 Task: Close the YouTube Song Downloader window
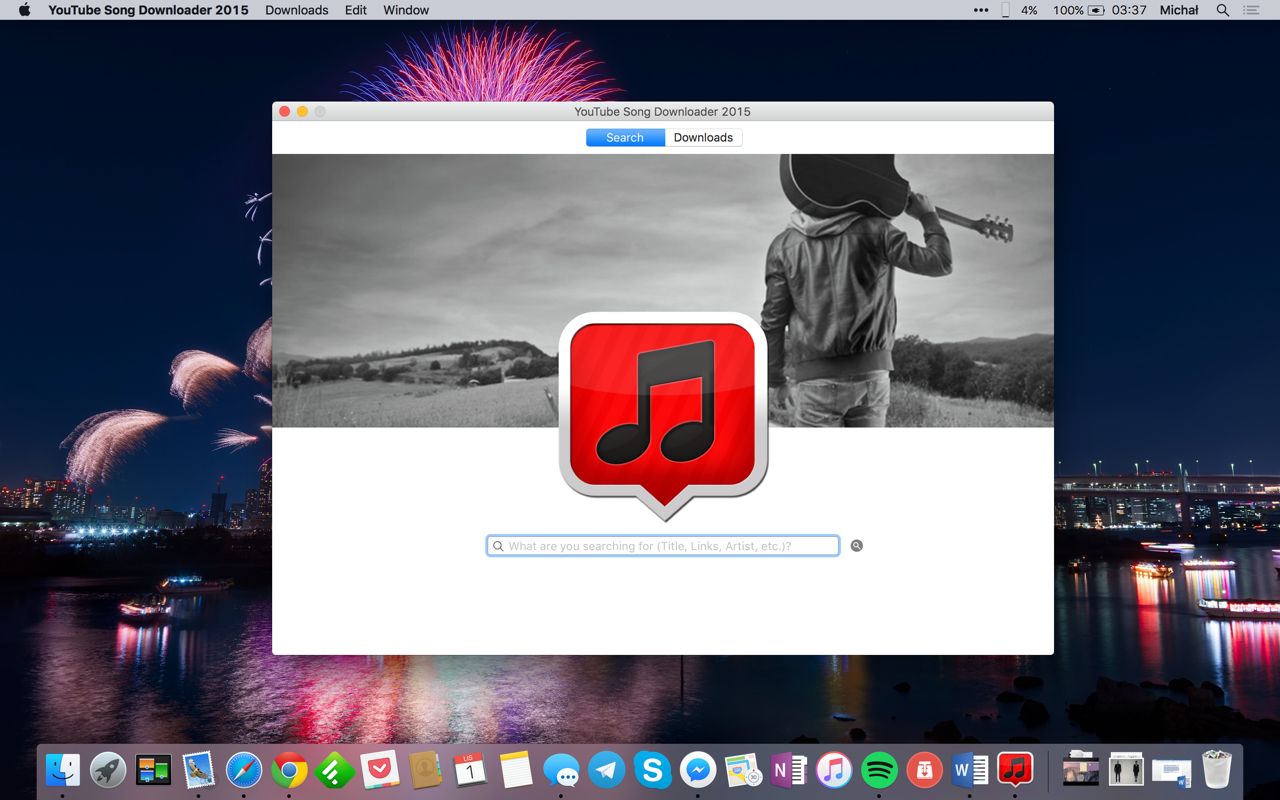[284, 112]
